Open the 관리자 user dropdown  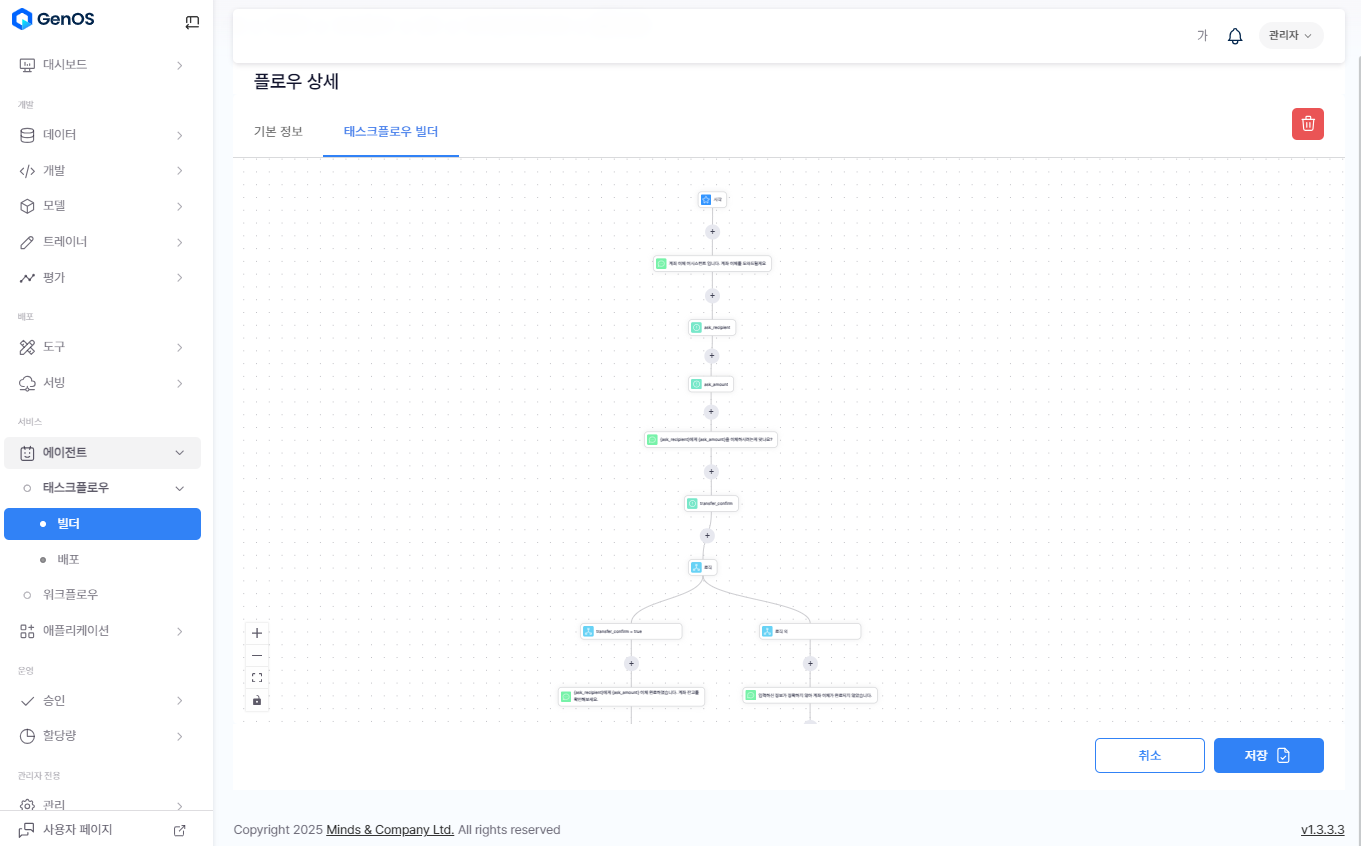[1290, 36]
